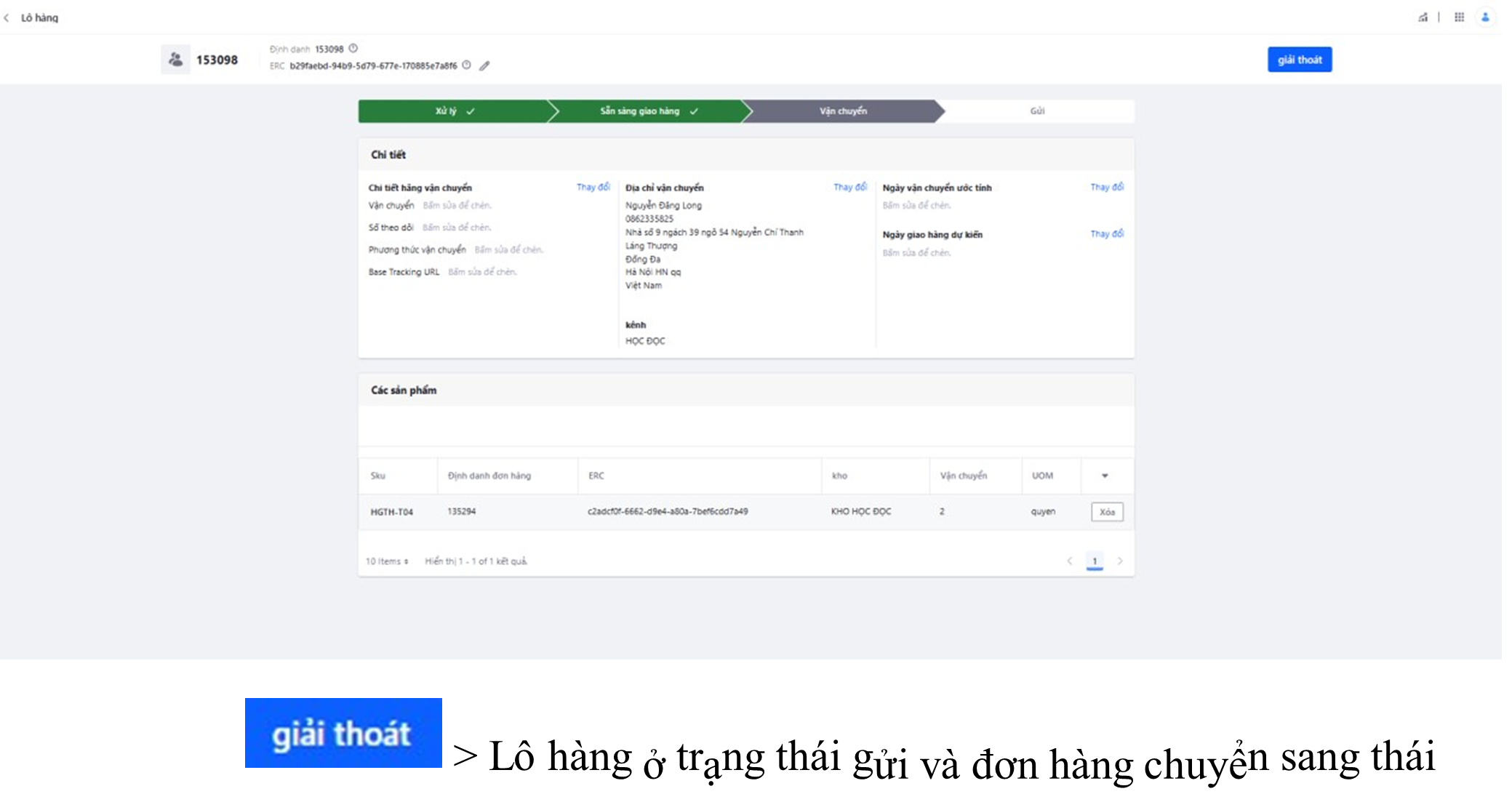Edit the ERC with the pencil icon
Viewport: 1512px width, 794px height.
pyautogui.click(x=484, y=65)
